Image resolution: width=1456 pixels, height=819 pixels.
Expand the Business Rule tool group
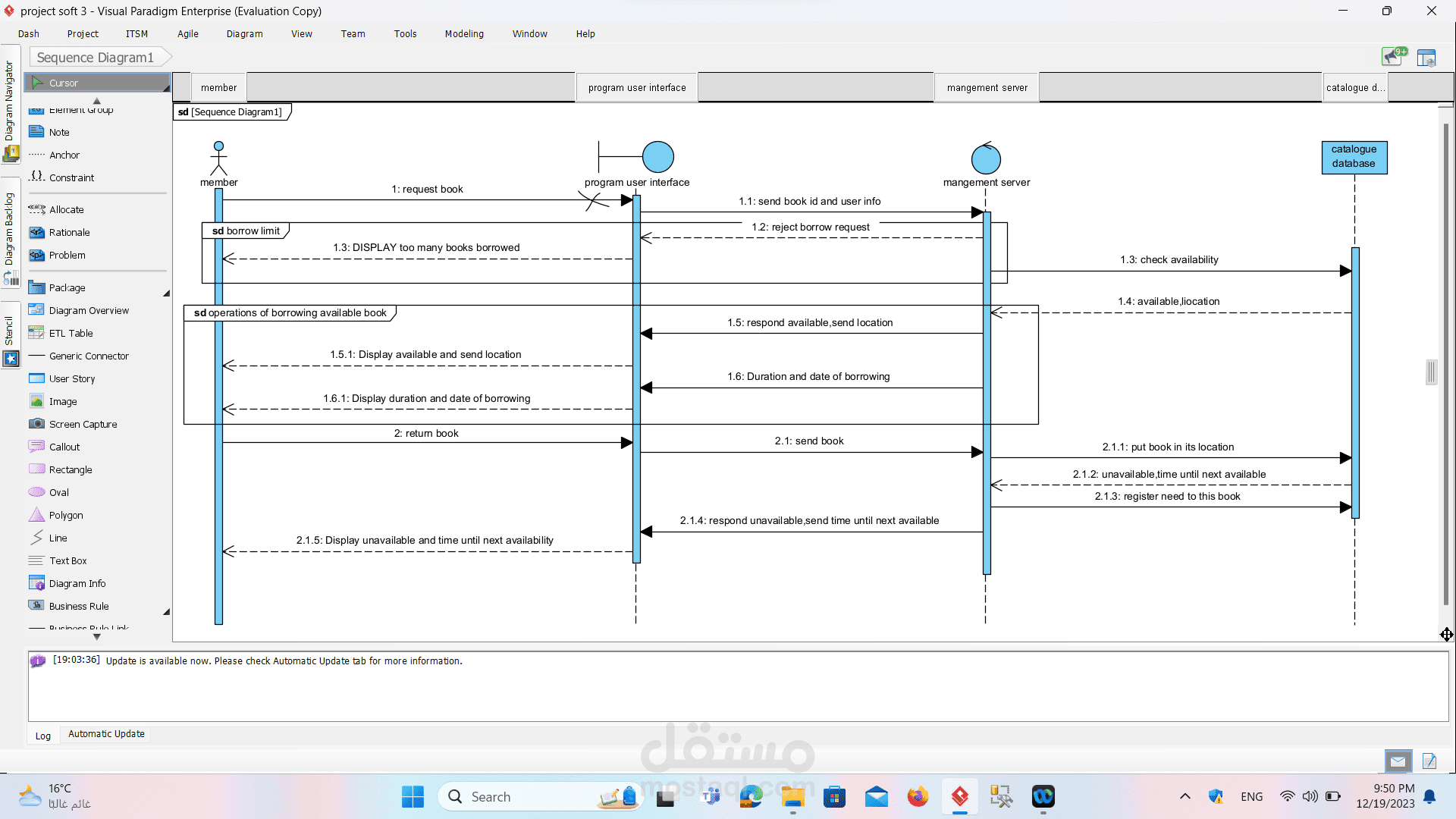[x=166, y=611]
